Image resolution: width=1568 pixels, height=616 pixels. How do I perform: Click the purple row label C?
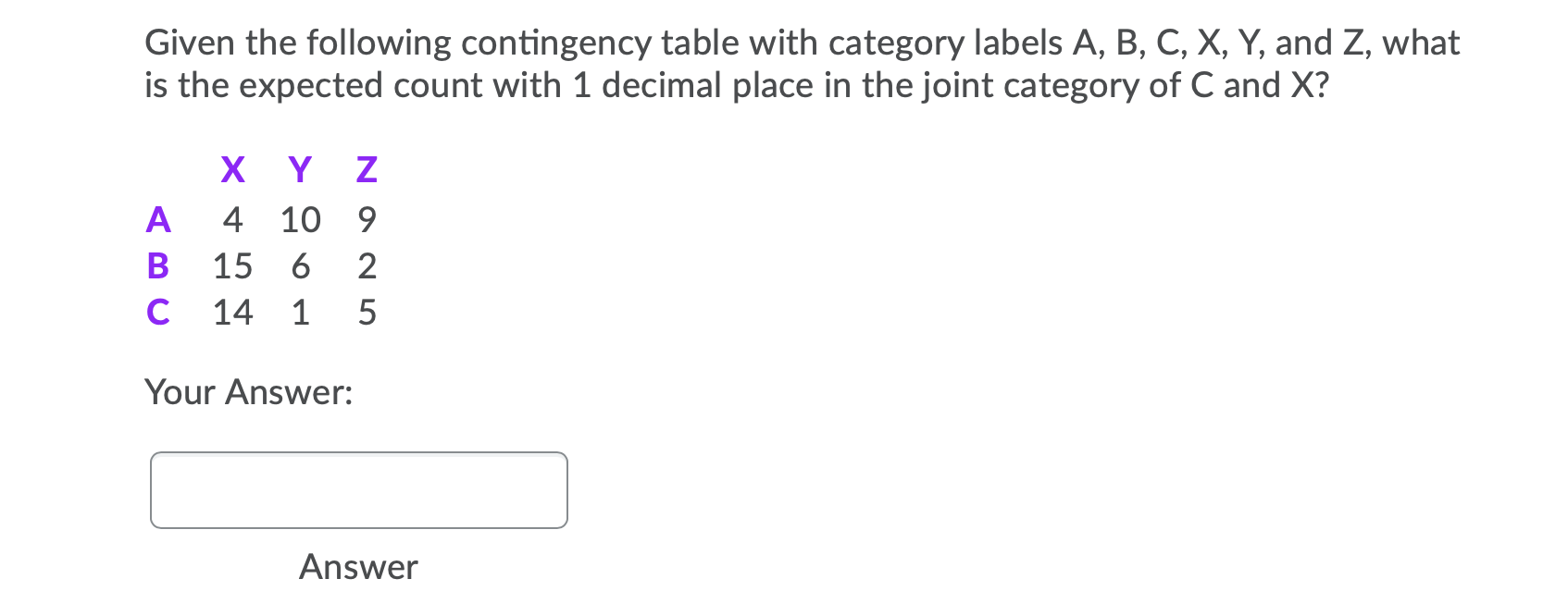pos(158,312)
